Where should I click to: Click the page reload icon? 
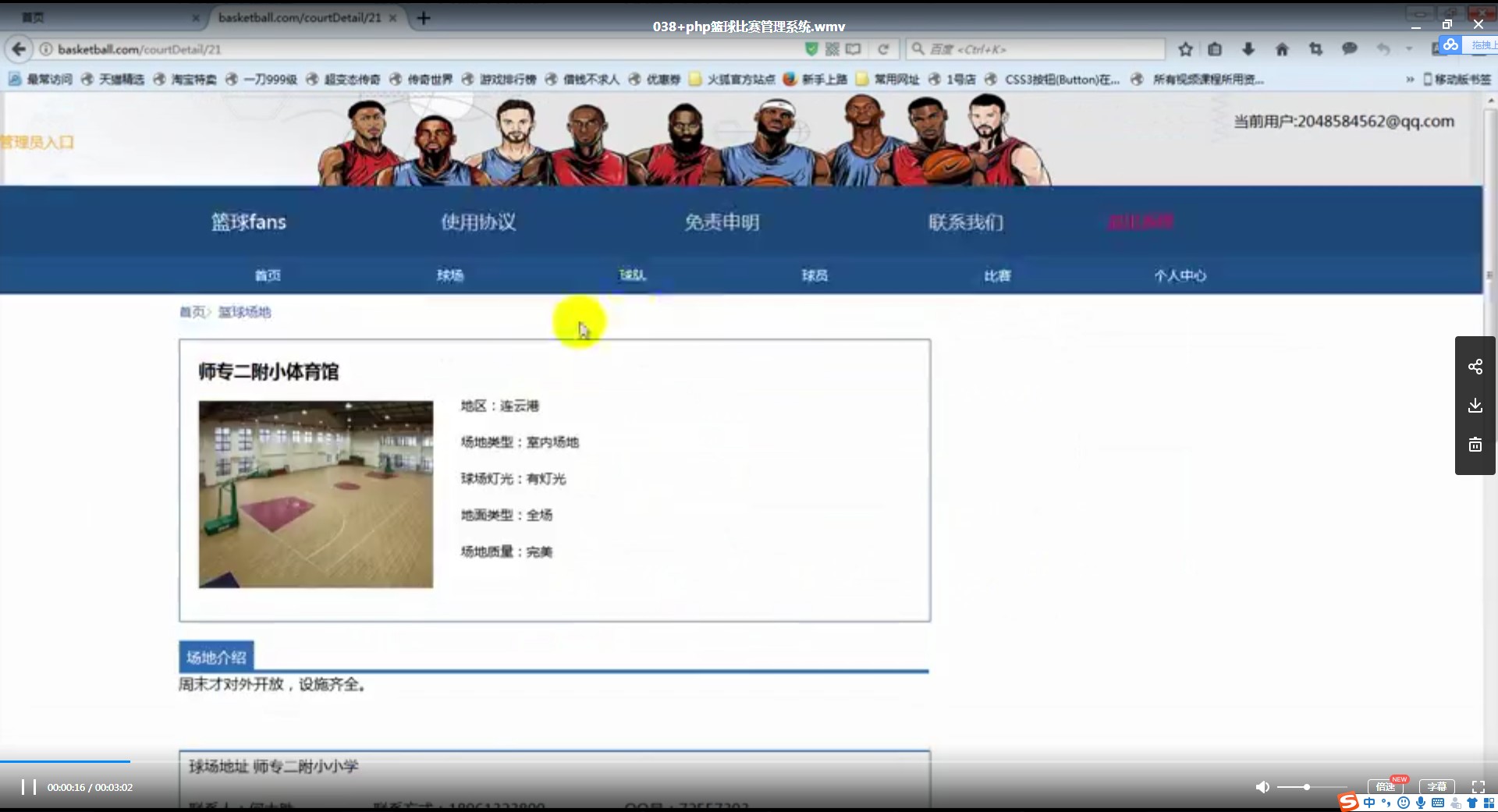(883, 49)
